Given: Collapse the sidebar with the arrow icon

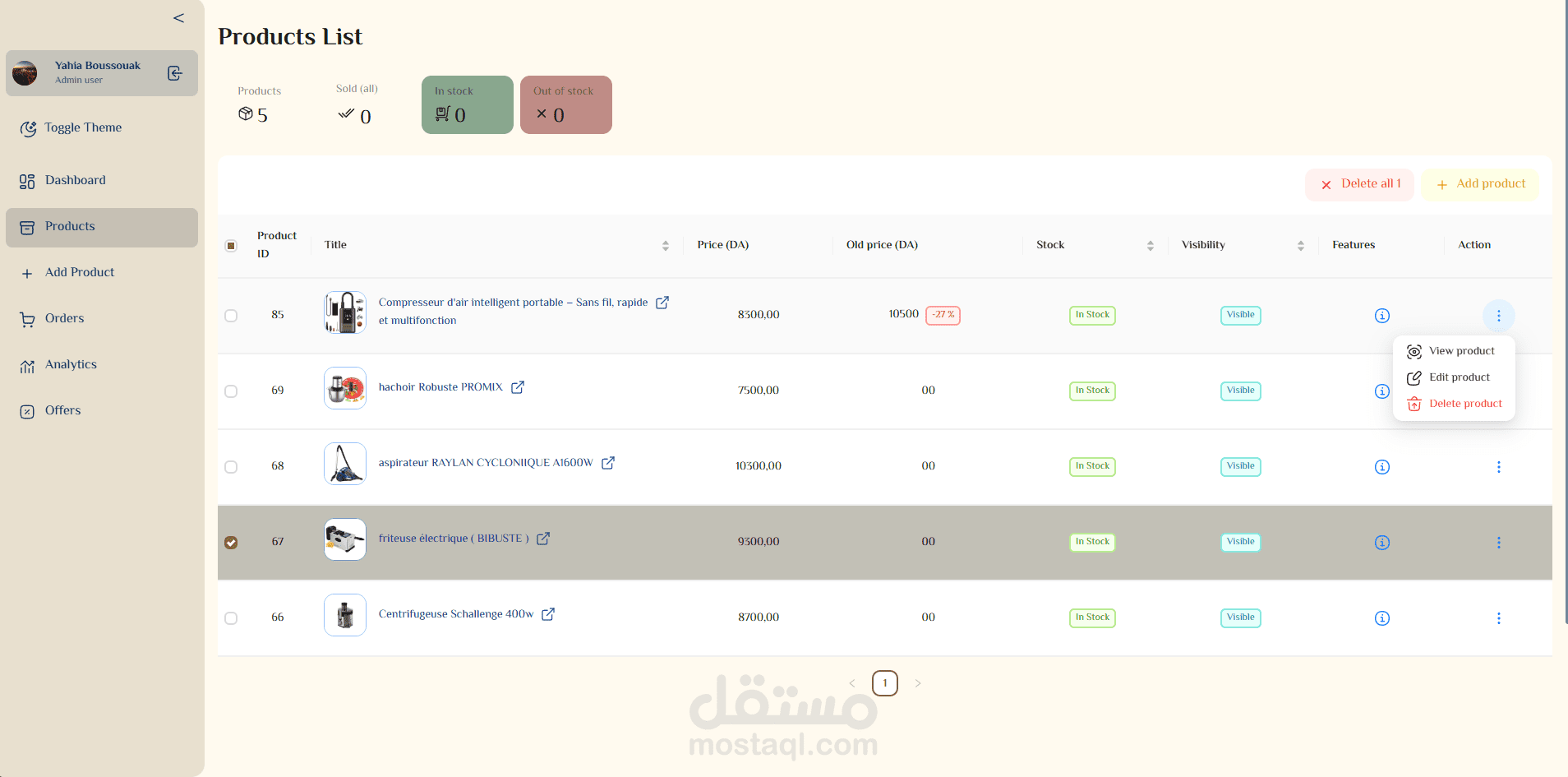Looking at the screenshot, I should tap(178, 18).
